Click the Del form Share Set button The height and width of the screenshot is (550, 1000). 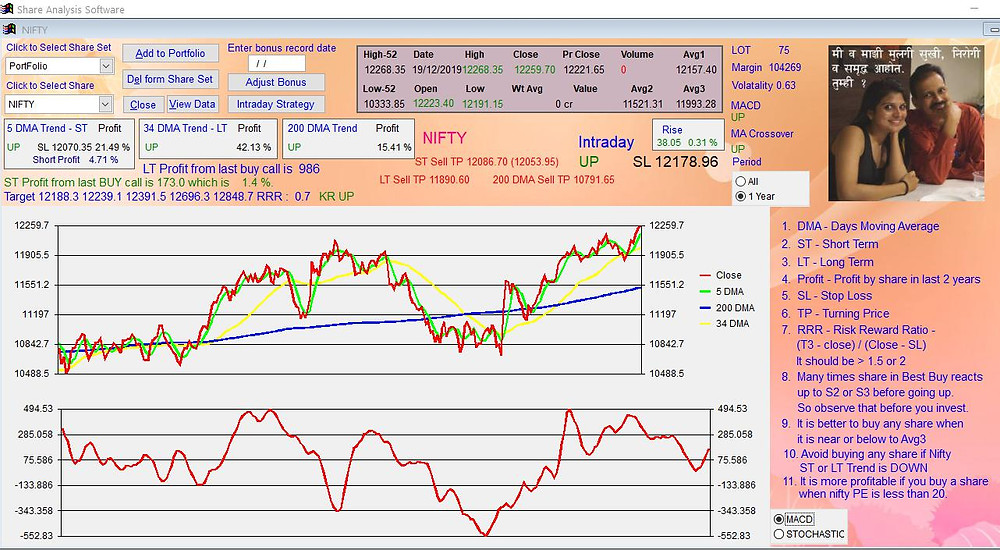170,79
